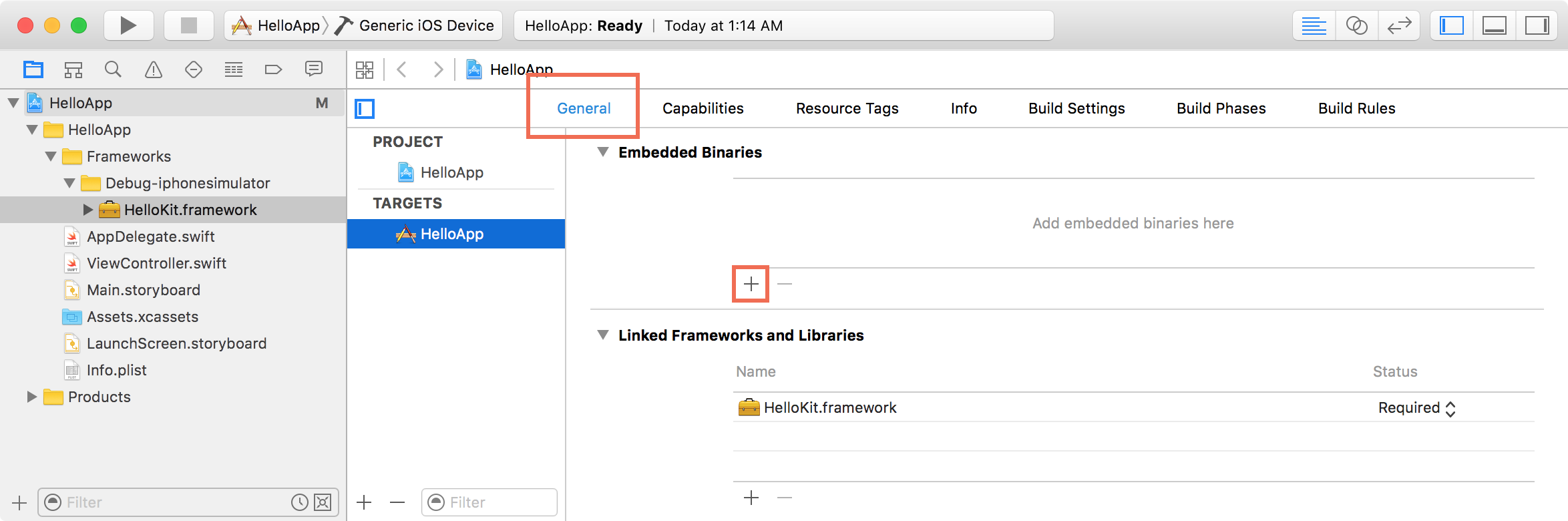Select the HelloApp target under TARGETS
1568x521 pixels.
[x=456, y=234]
